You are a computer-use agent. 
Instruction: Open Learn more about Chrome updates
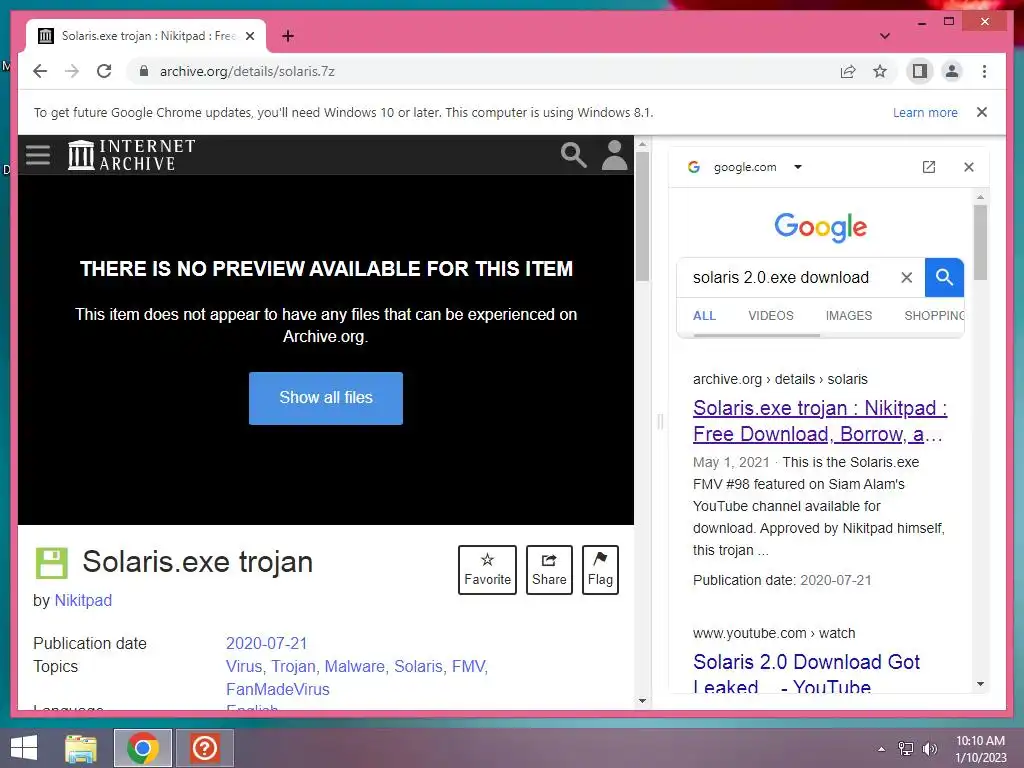coord(925,112)
